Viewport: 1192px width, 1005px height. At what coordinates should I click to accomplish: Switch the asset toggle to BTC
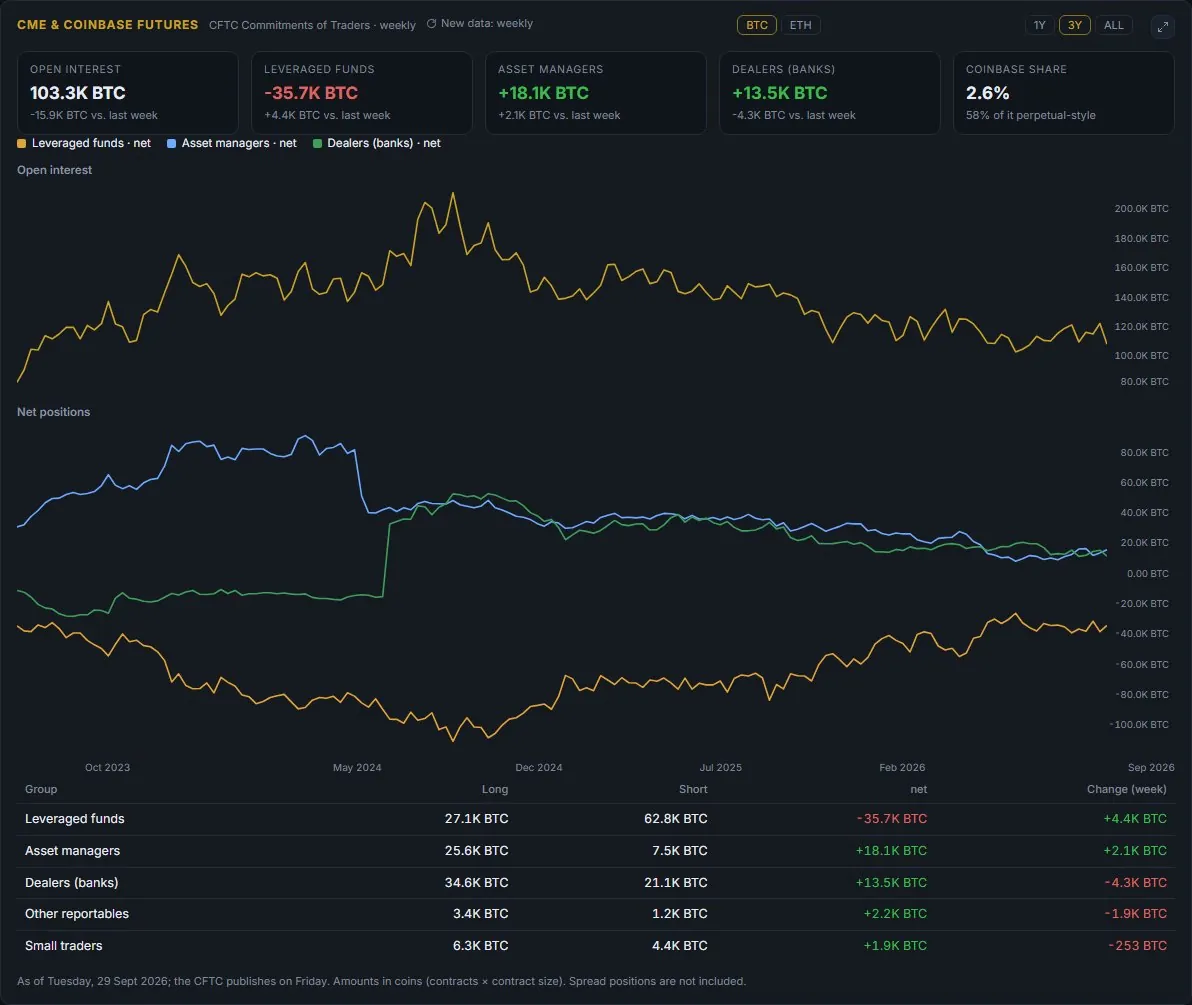point(756,25)
